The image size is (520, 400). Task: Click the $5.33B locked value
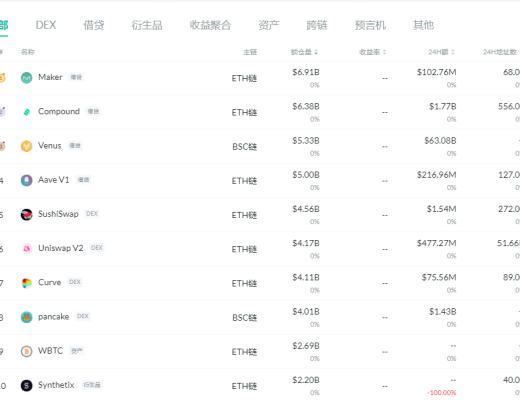[306, 141]
